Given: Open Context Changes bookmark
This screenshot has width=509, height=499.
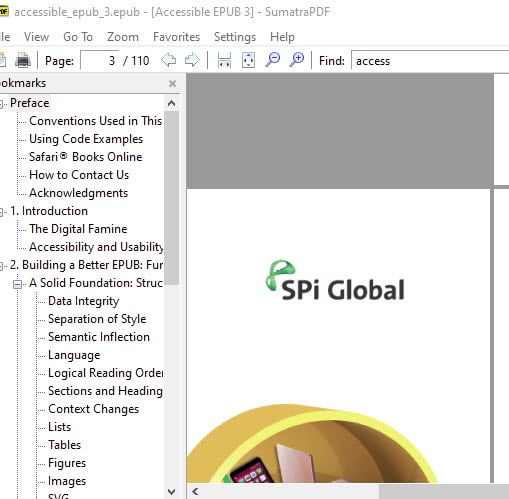Looking at the screenshot, I should (93, 409).
